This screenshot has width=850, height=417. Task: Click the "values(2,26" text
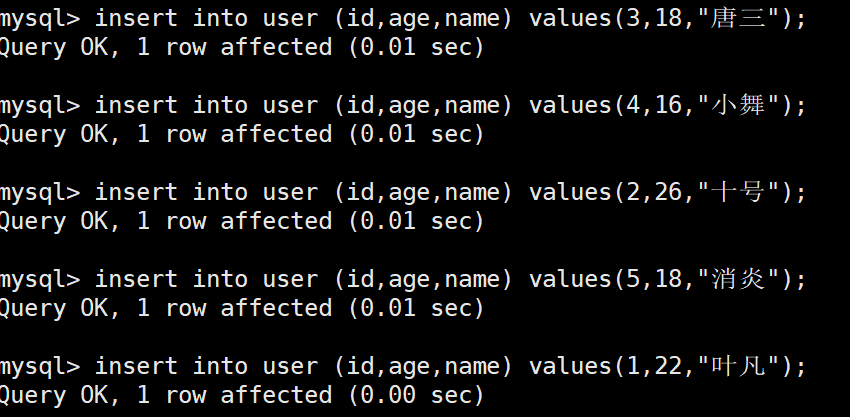(606, 193)
